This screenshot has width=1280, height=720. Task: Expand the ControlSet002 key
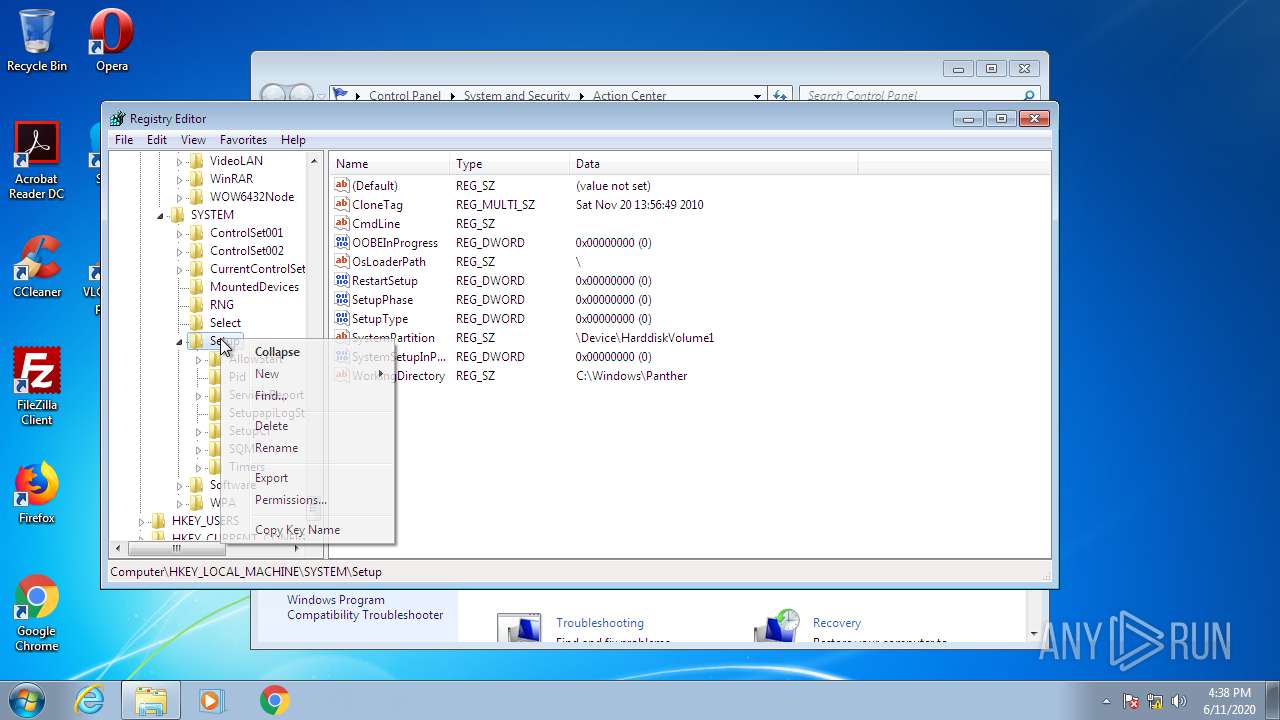tap(180, 251)
